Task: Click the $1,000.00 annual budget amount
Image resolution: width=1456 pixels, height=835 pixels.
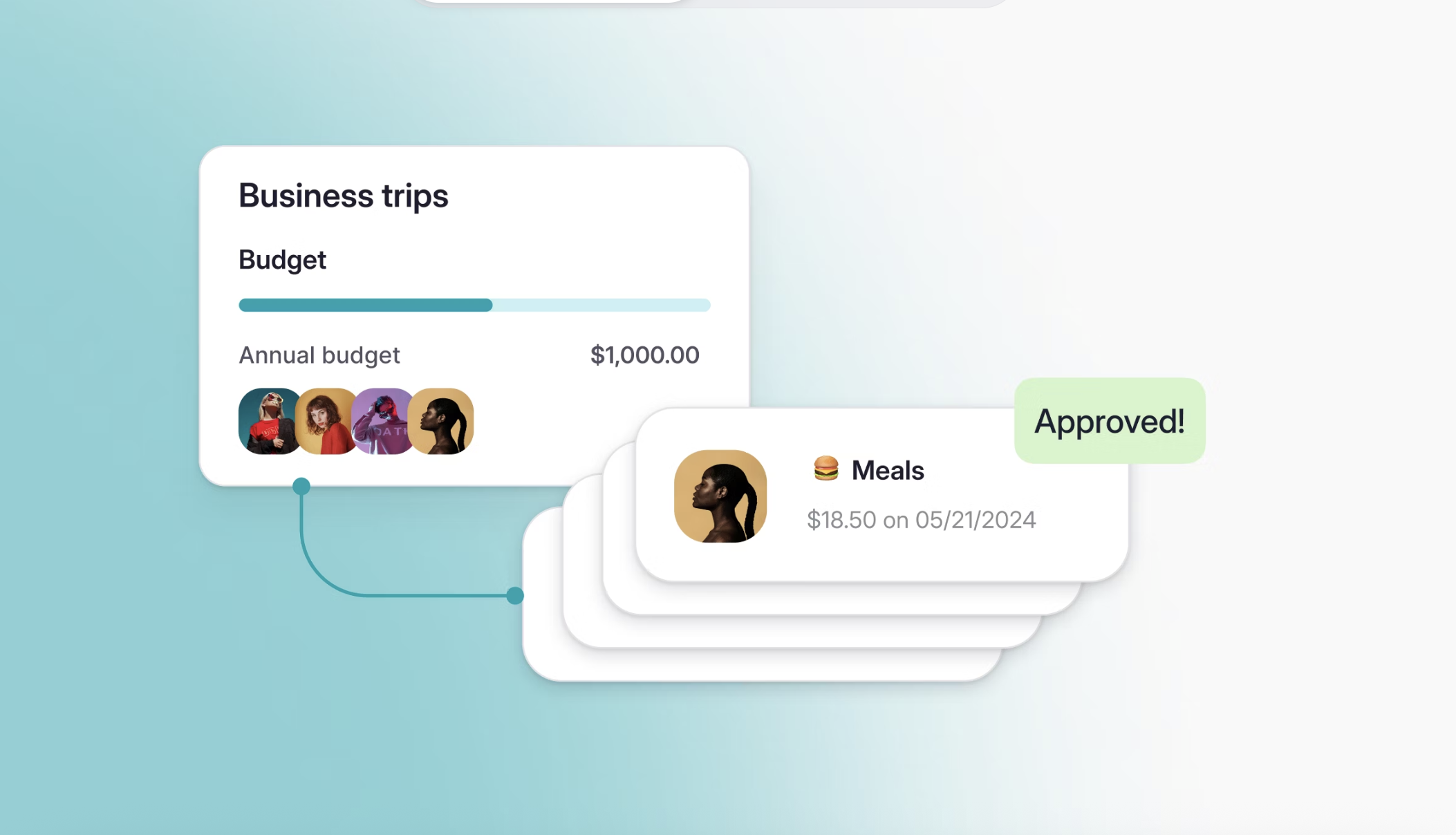Action: click(x=644, y=355)
